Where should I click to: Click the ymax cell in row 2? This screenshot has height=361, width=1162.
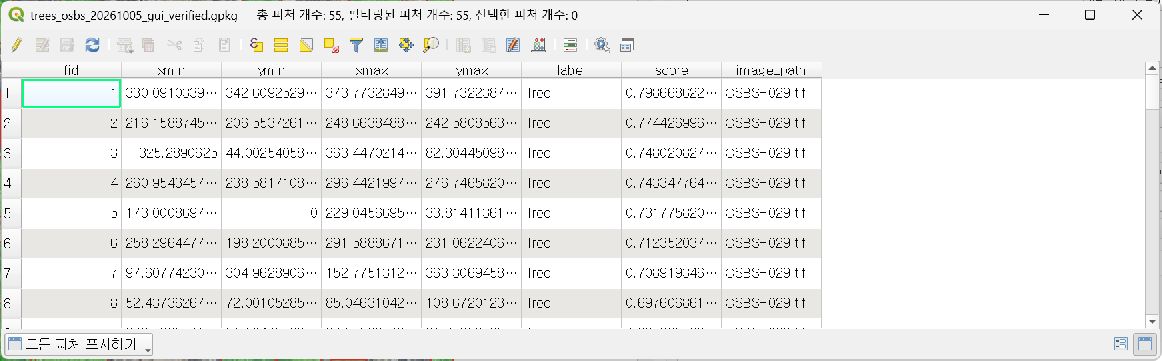[471, 123]
